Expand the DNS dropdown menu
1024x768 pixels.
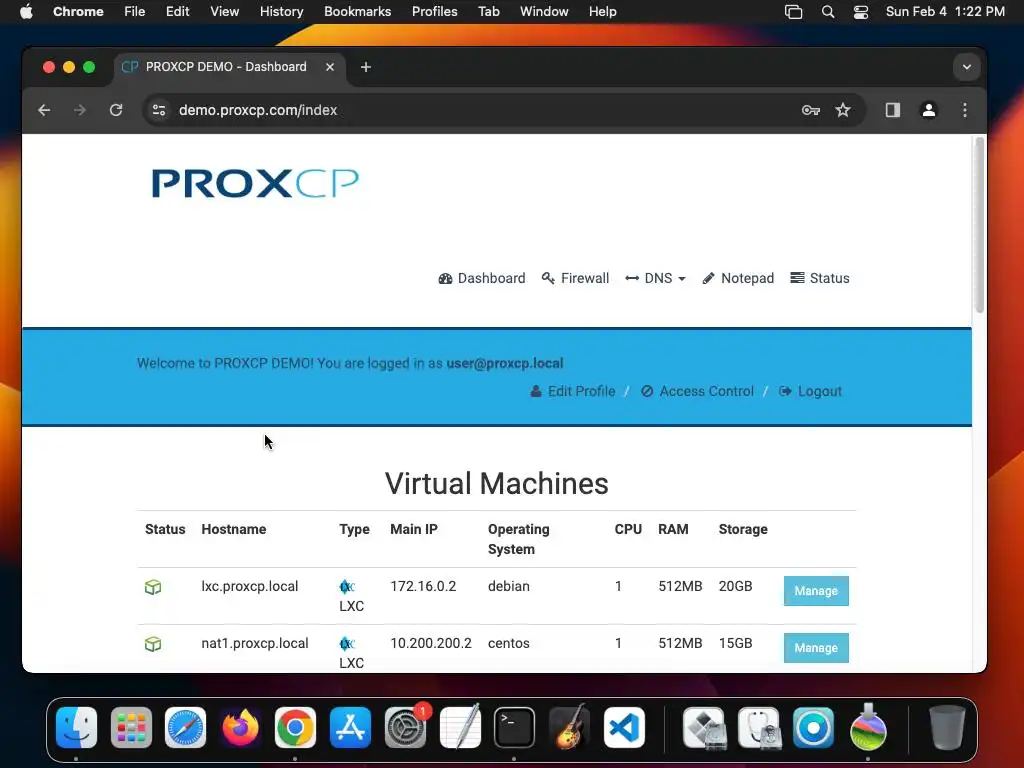(655, 278)
